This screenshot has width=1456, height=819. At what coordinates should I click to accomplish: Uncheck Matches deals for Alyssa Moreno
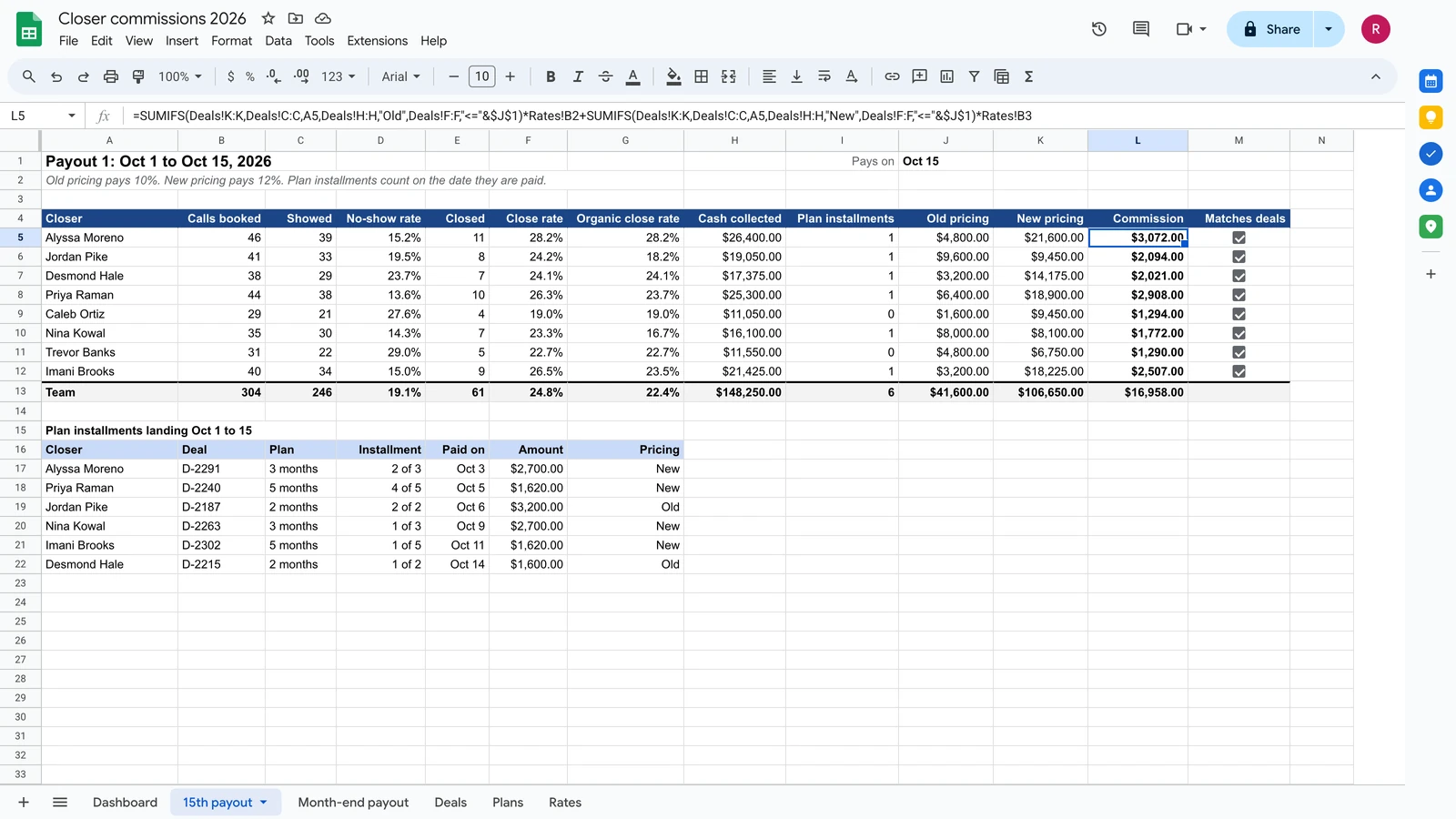tap(1239, 238)
